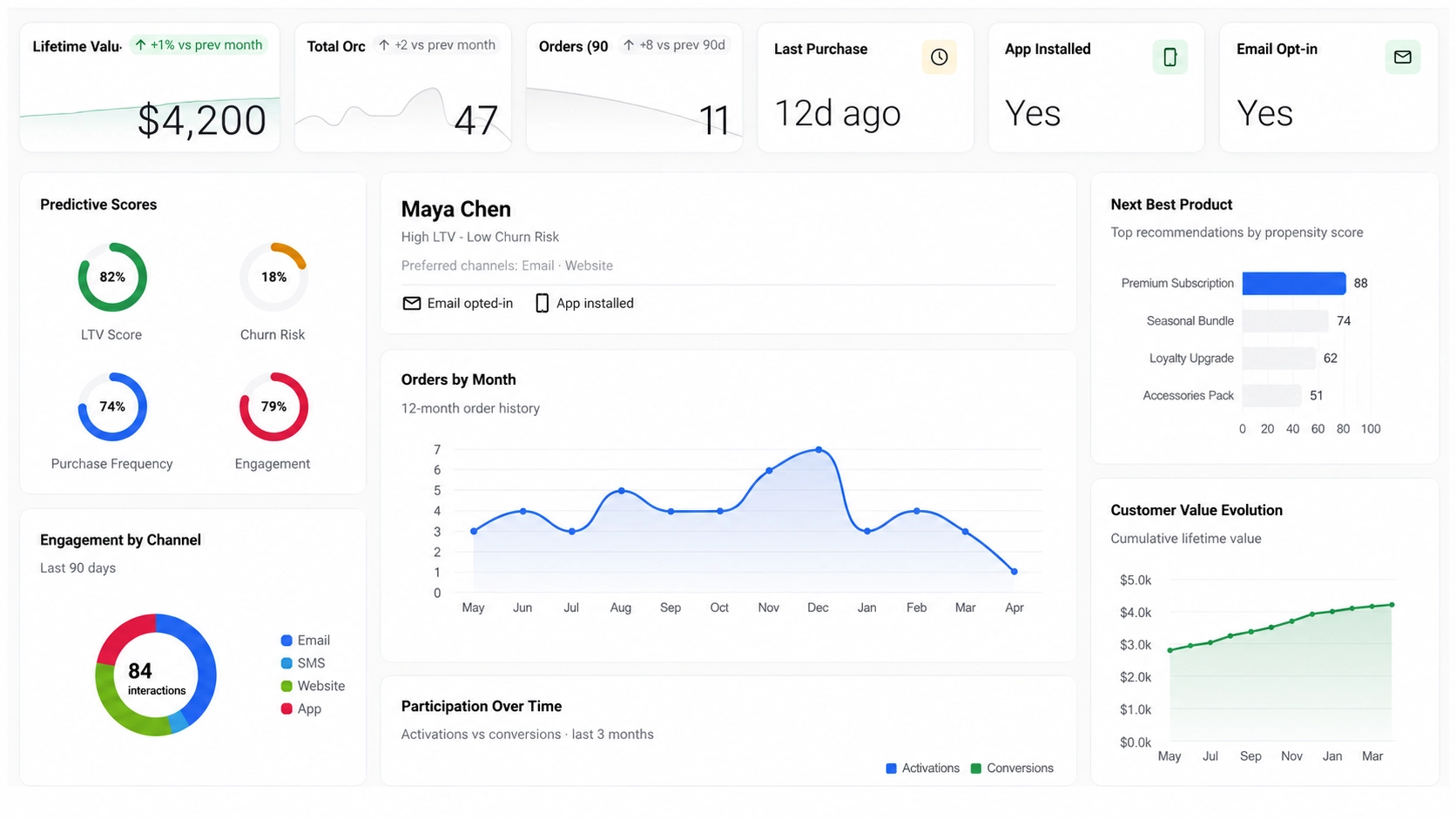Click the Orders (90 card value 11

coord(714,120)
